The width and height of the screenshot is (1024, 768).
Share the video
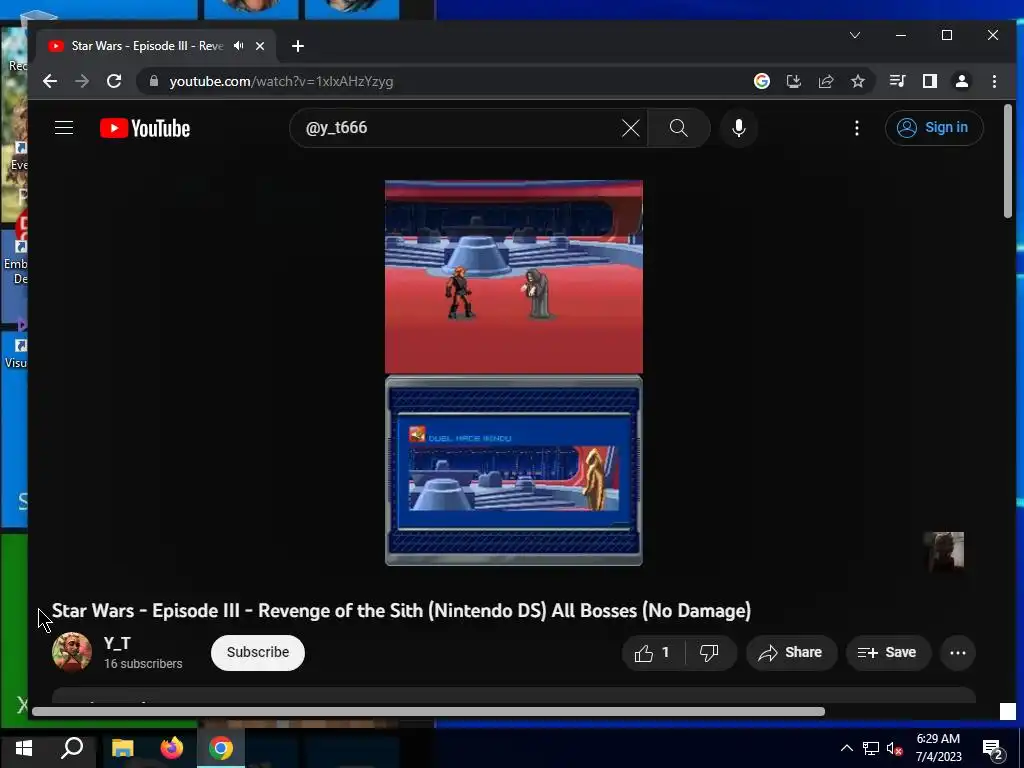791,652
